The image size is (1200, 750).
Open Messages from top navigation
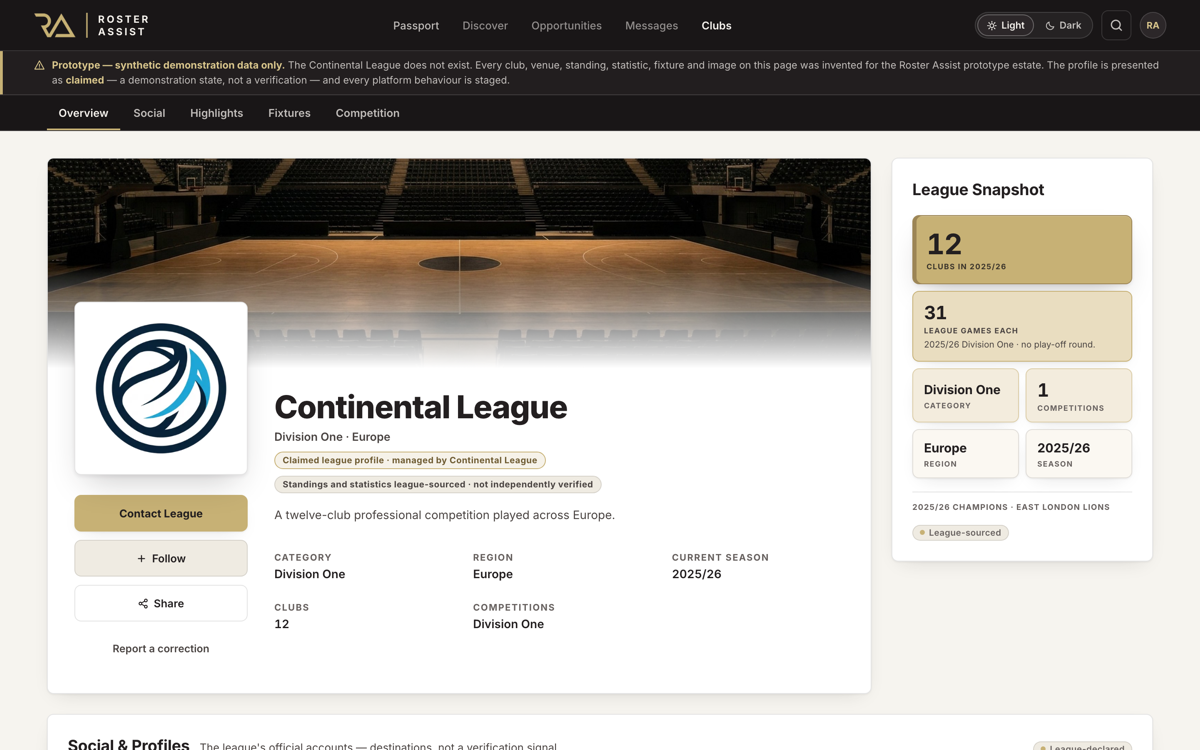(x=651, y=25)
